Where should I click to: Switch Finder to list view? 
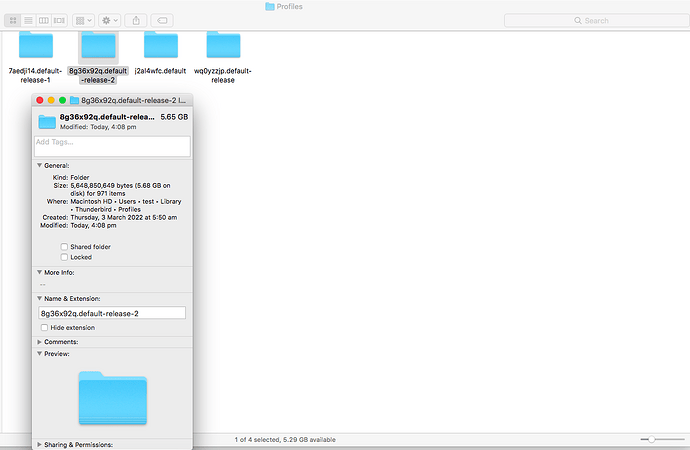point(28,20)
